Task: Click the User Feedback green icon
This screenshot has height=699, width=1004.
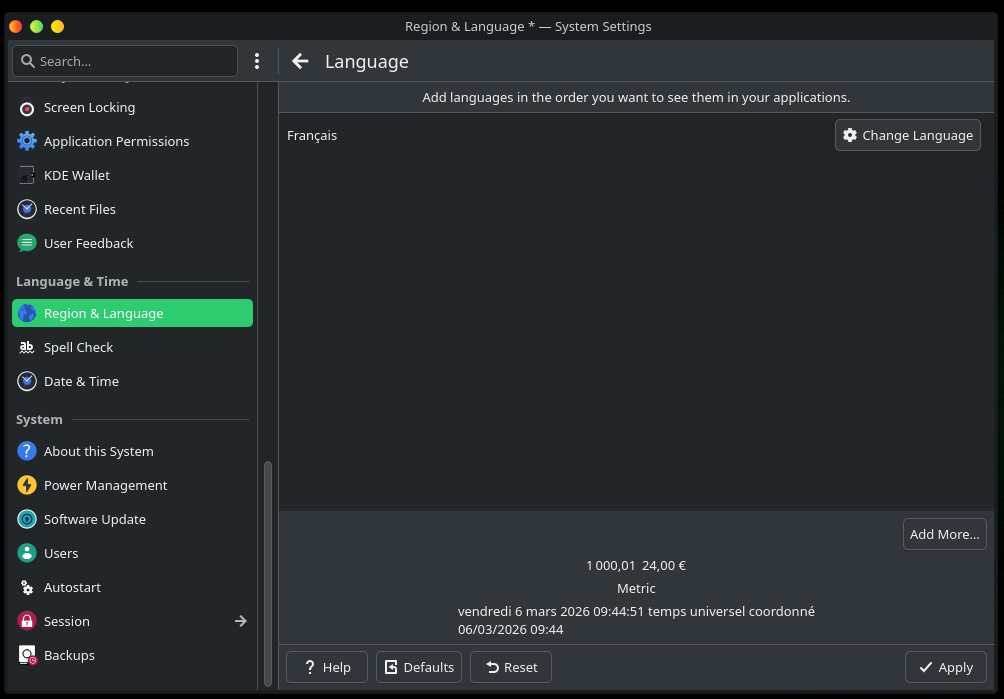Action: tap(27, 244)
